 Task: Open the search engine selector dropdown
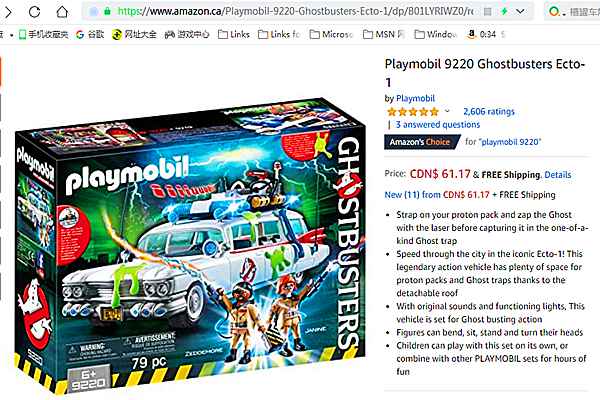(x=556, y=12)
